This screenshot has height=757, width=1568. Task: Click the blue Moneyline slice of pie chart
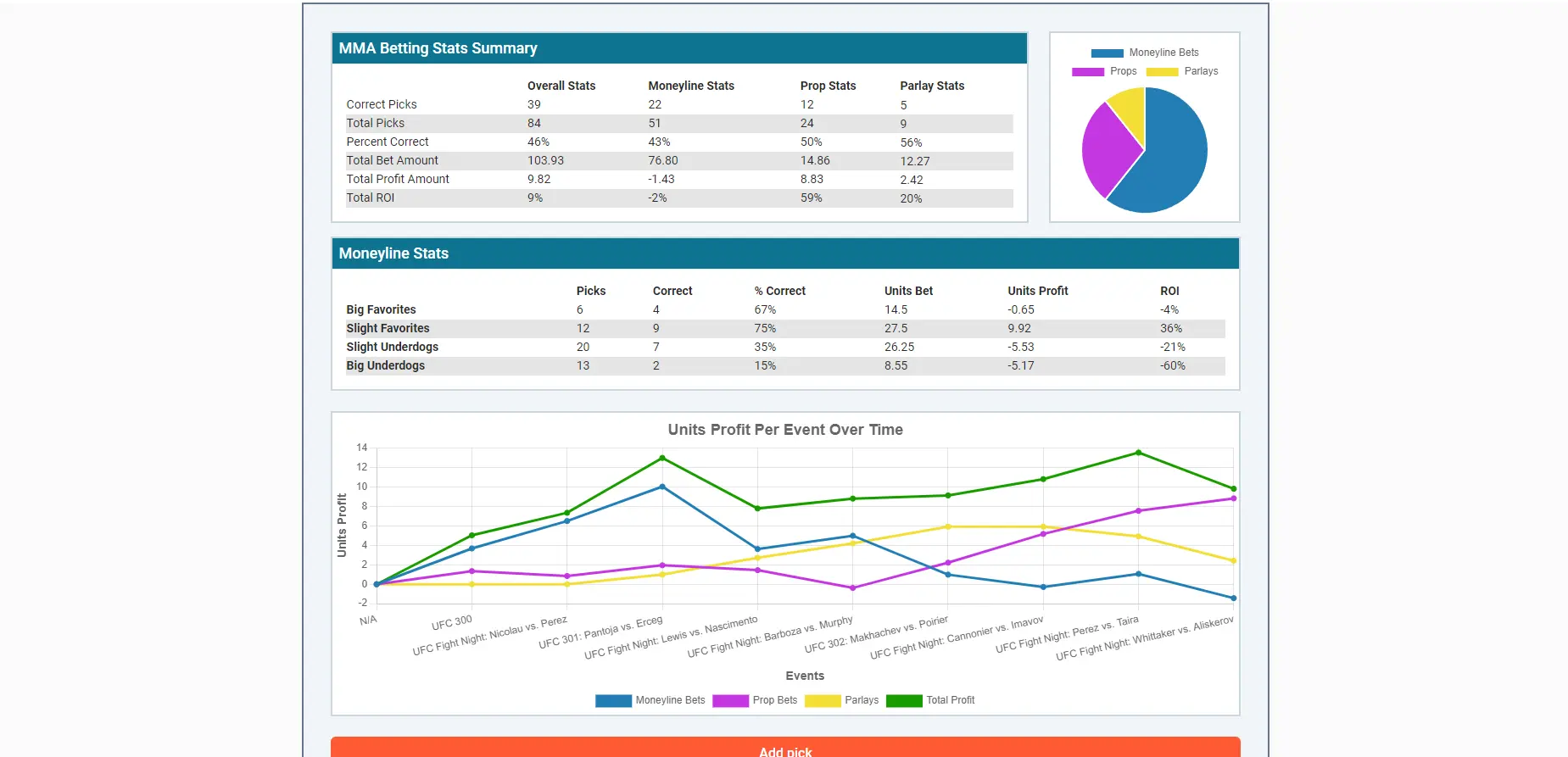(1169, 161)
